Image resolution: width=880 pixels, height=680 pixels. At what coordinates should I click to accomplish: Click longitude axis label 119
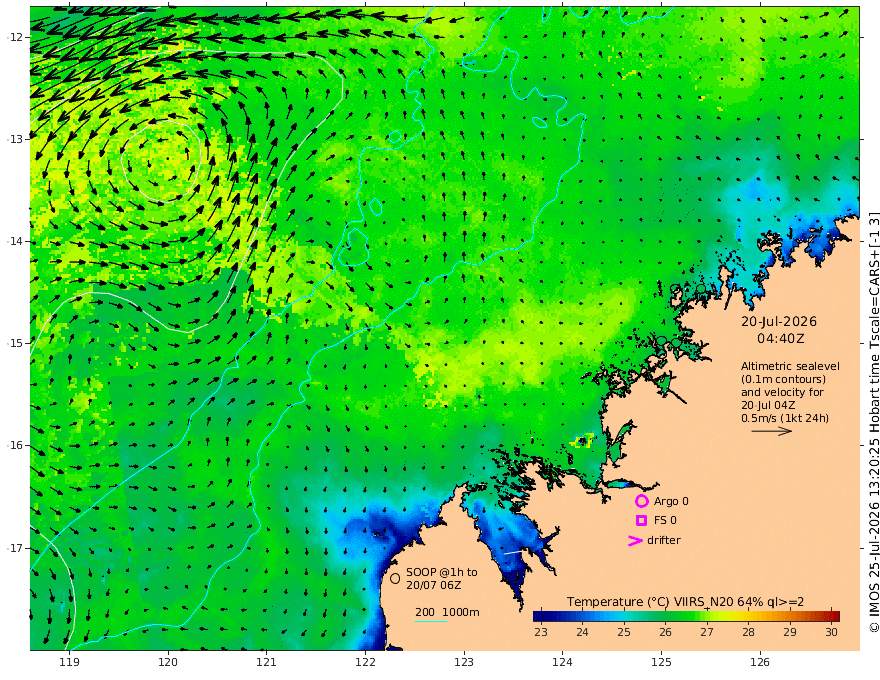point(70,663)
